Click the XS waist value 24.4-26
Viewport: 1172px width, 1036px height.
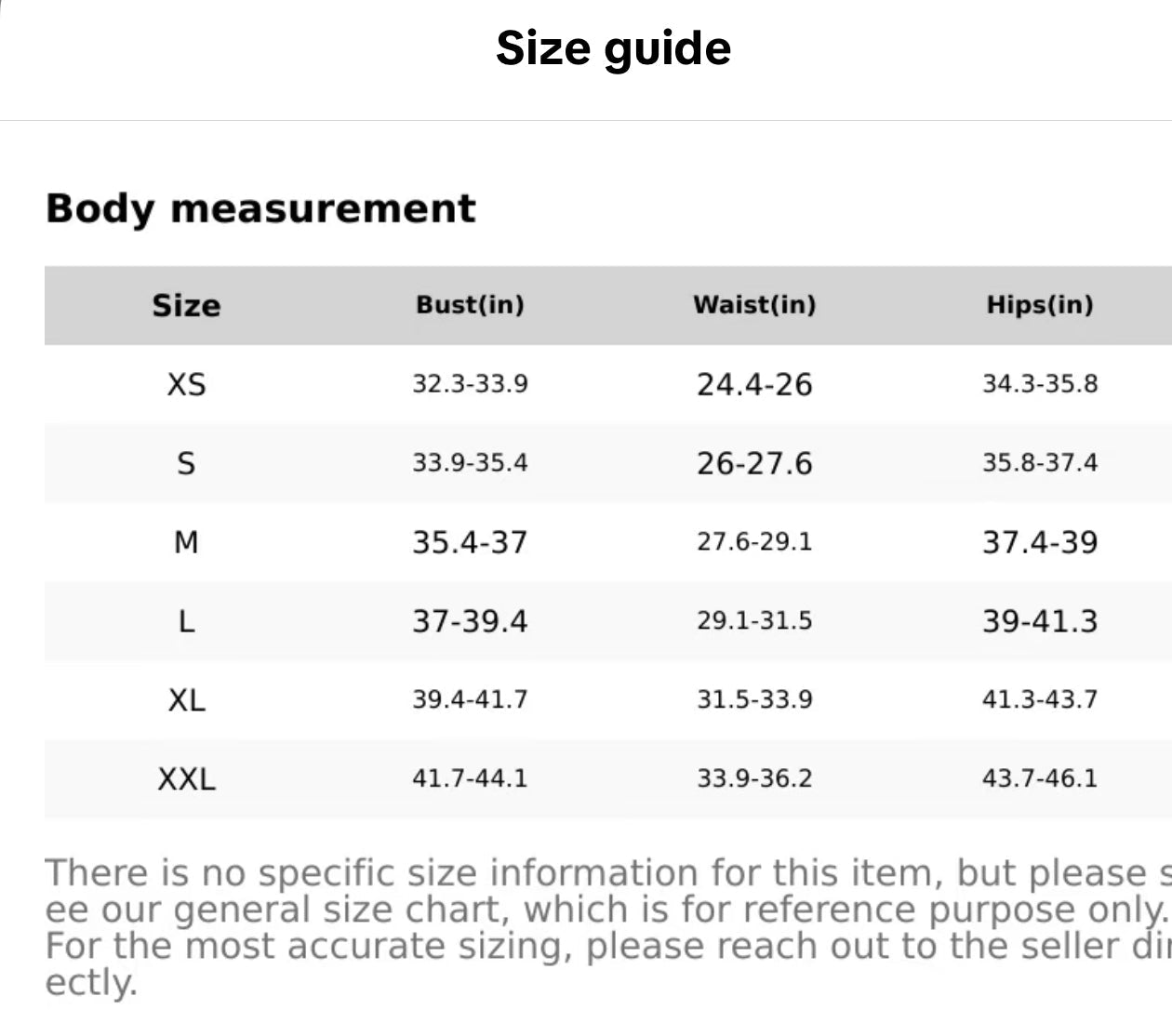click(754, 384)
